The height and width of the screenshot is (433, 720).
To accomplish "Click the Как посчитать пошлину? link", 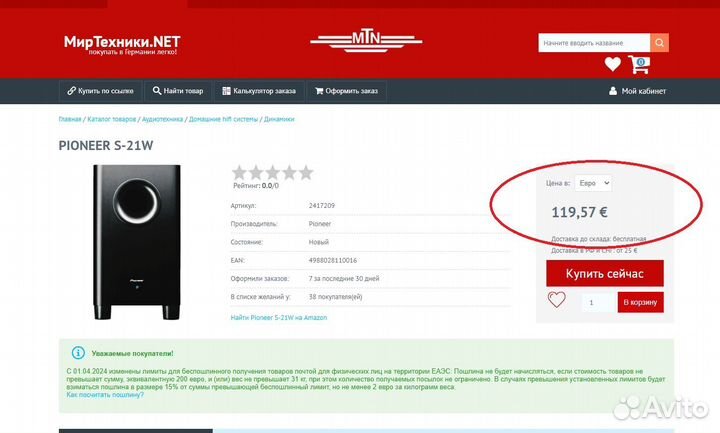I will [x=105, y=395].
